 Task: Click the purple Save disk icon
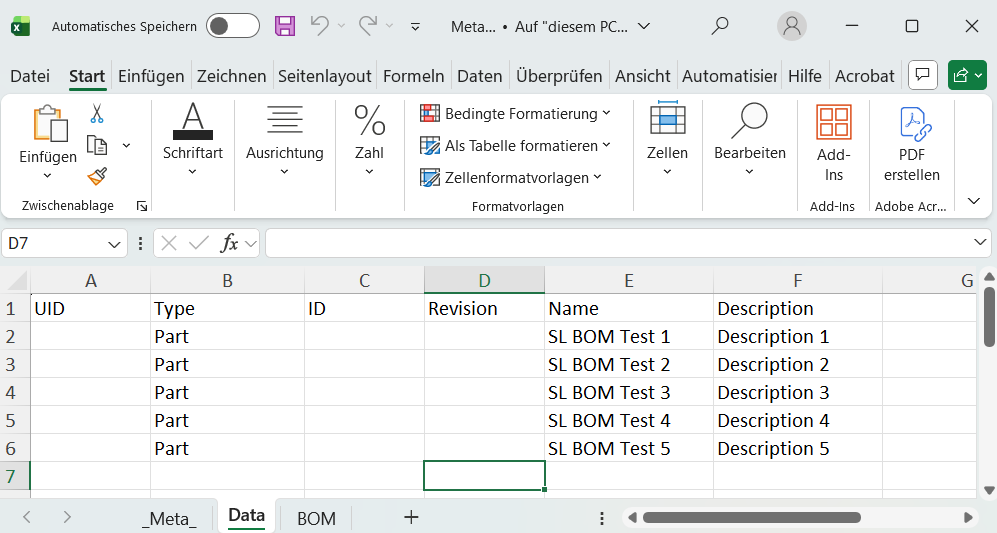(285, 26)
